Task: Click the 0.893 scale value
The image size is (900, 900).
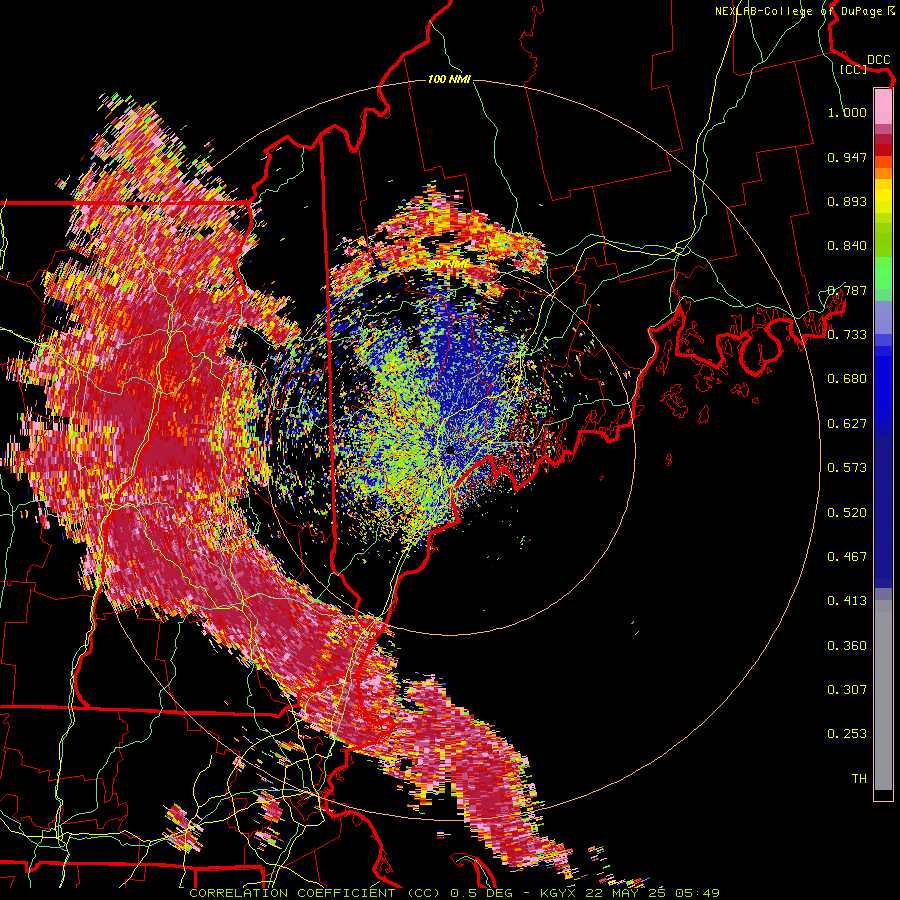Action: click(x=847, y=201)
